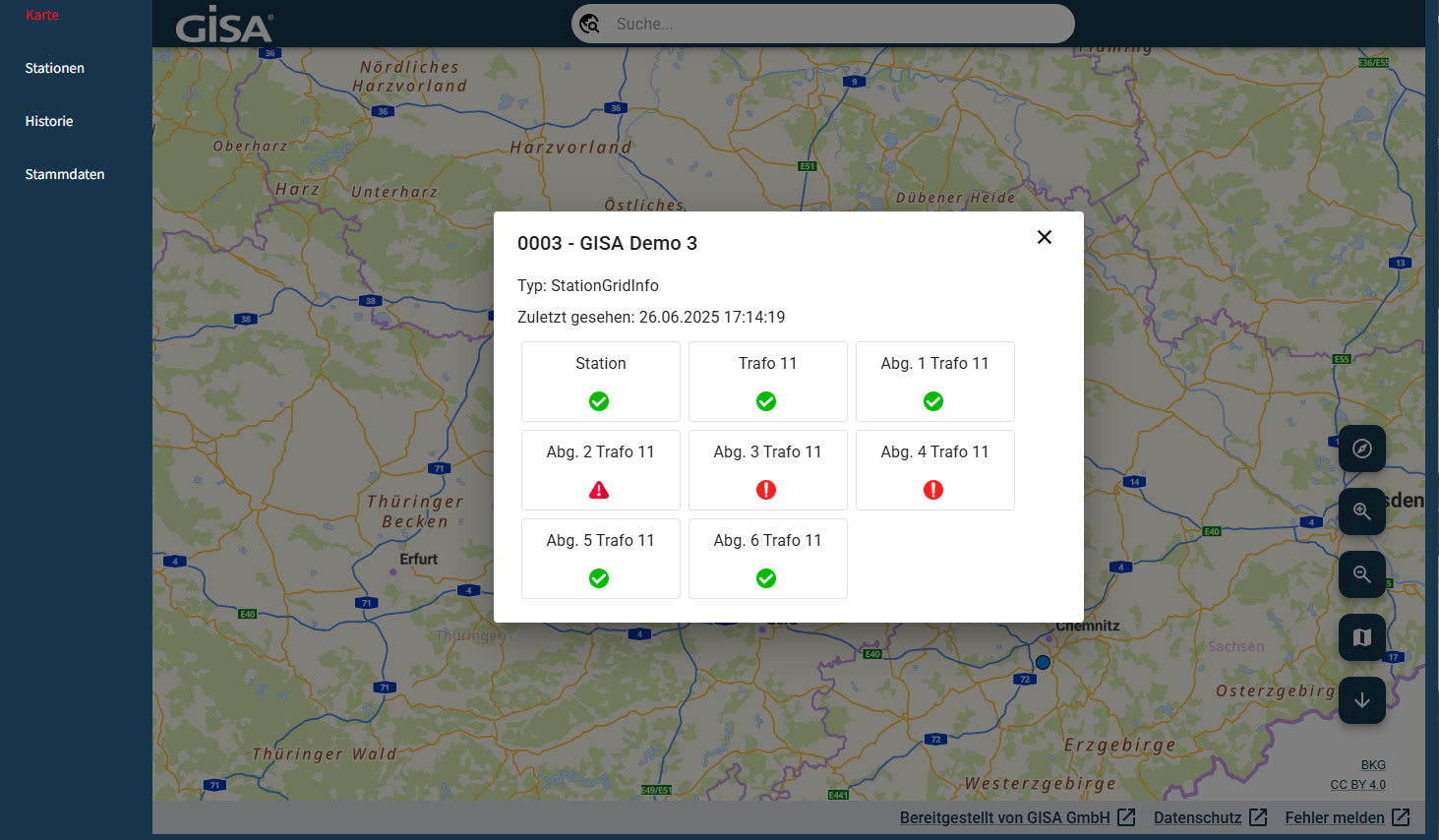The height and width of the screenshot is (840, 1439).
Task: Click the red error icon for Abg. 3
Action: tap(766, 490)
